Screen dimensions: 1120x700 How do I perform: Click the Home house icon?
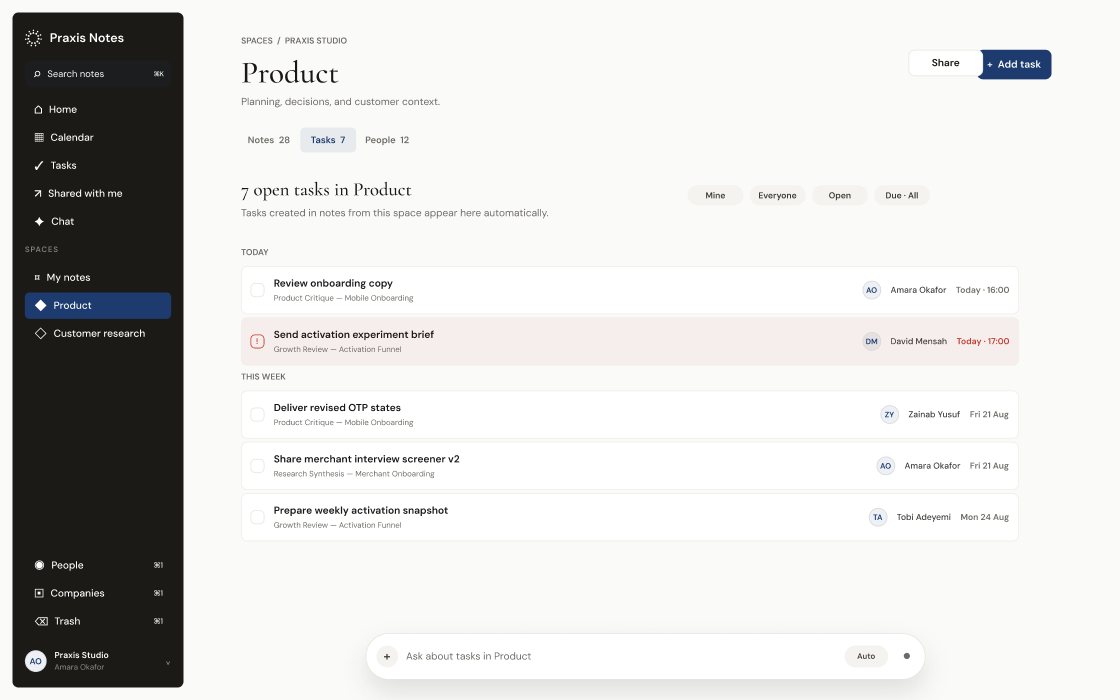point(39,109)
